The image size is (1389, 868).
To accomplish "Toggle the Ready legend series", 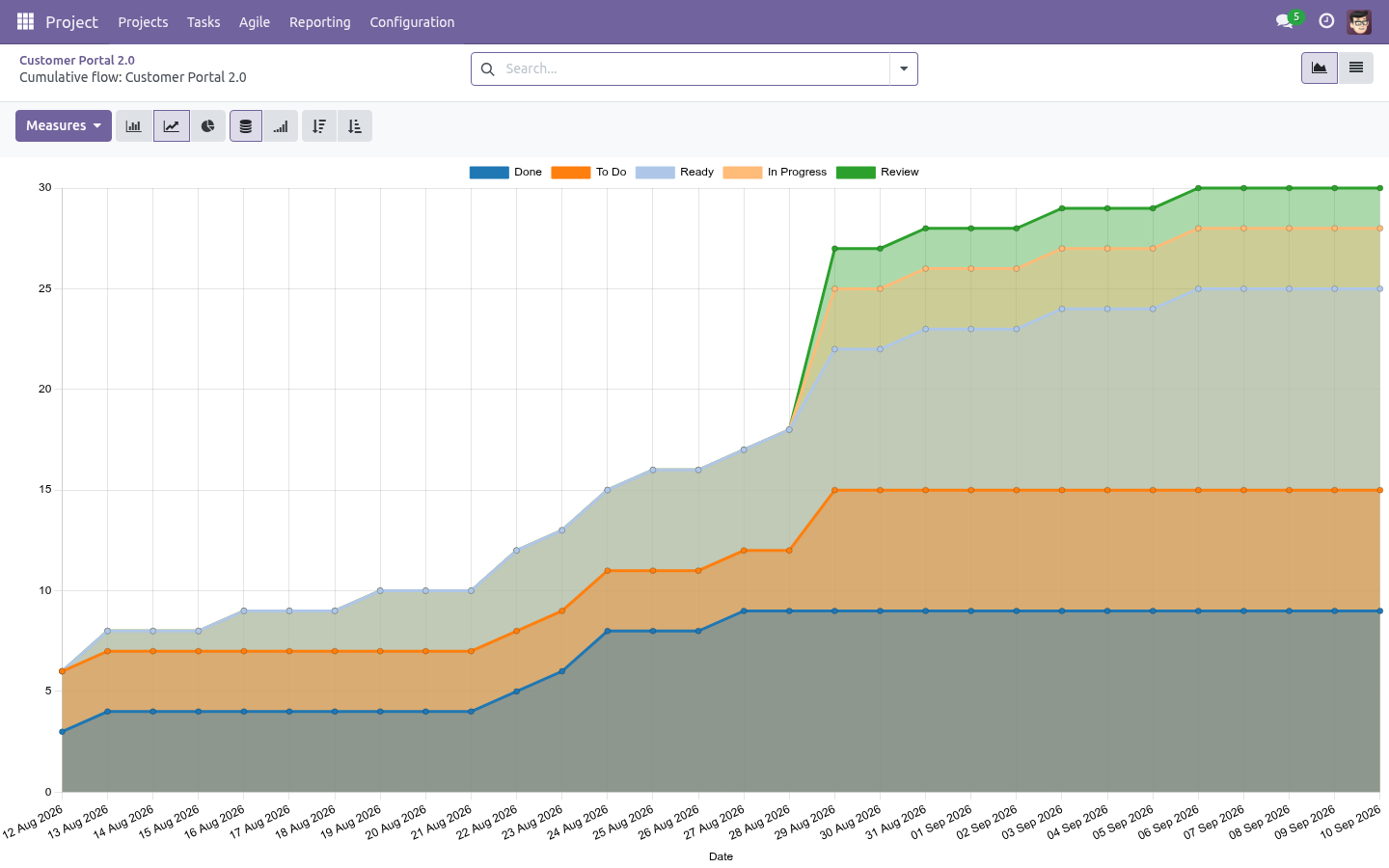I will pyautogui.click(x=674, y=173).
